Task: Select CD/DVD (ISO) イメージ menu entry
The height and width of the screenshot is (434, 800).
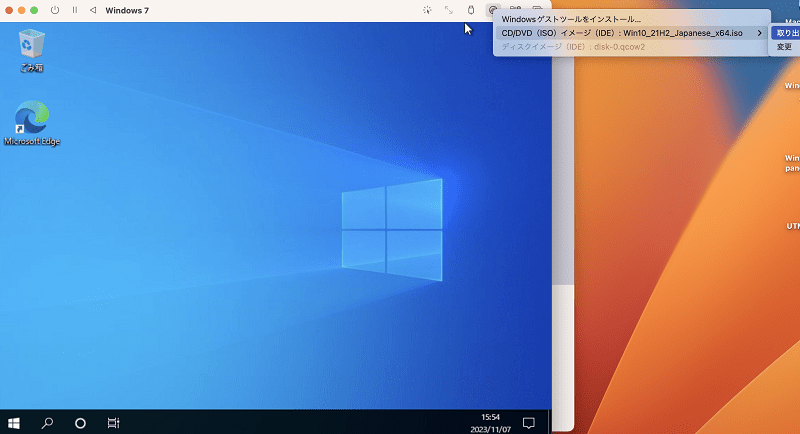Action: (632, 33)
